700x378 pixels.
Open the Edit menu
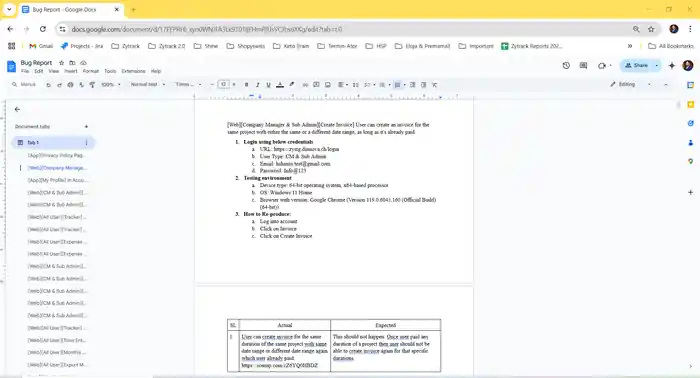(39, 71)
